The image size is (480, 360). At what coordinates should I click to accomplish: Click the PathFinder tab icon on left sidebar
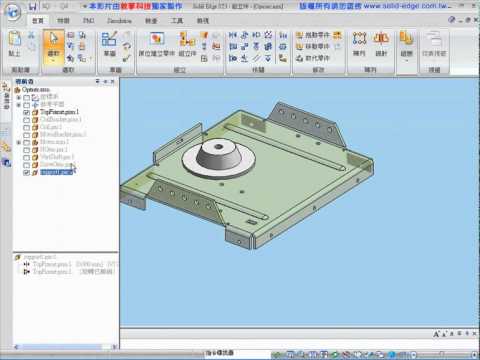pyautogui.click(x=6, y=96)
